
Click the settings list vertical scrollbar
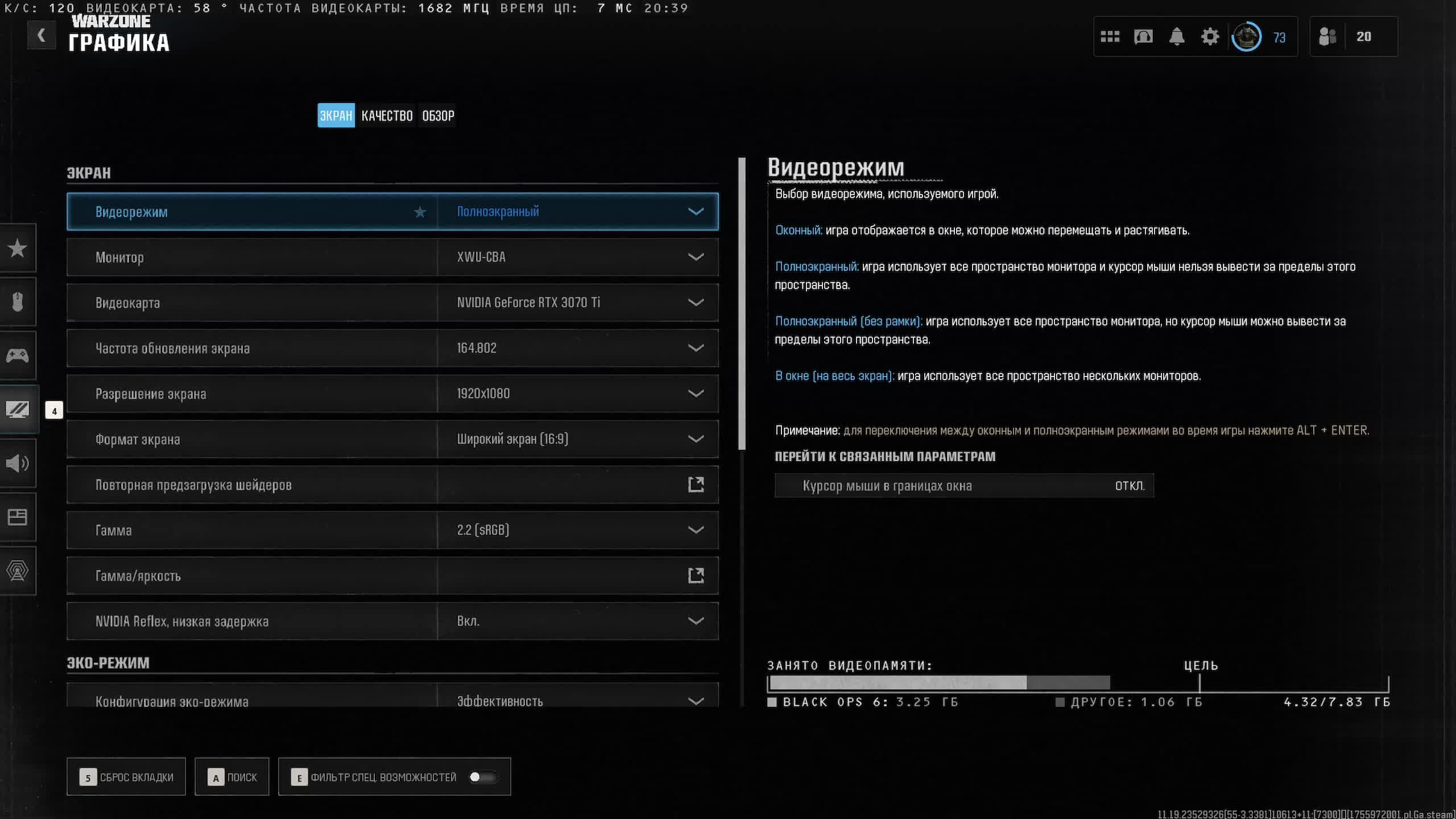click(742, 304)
